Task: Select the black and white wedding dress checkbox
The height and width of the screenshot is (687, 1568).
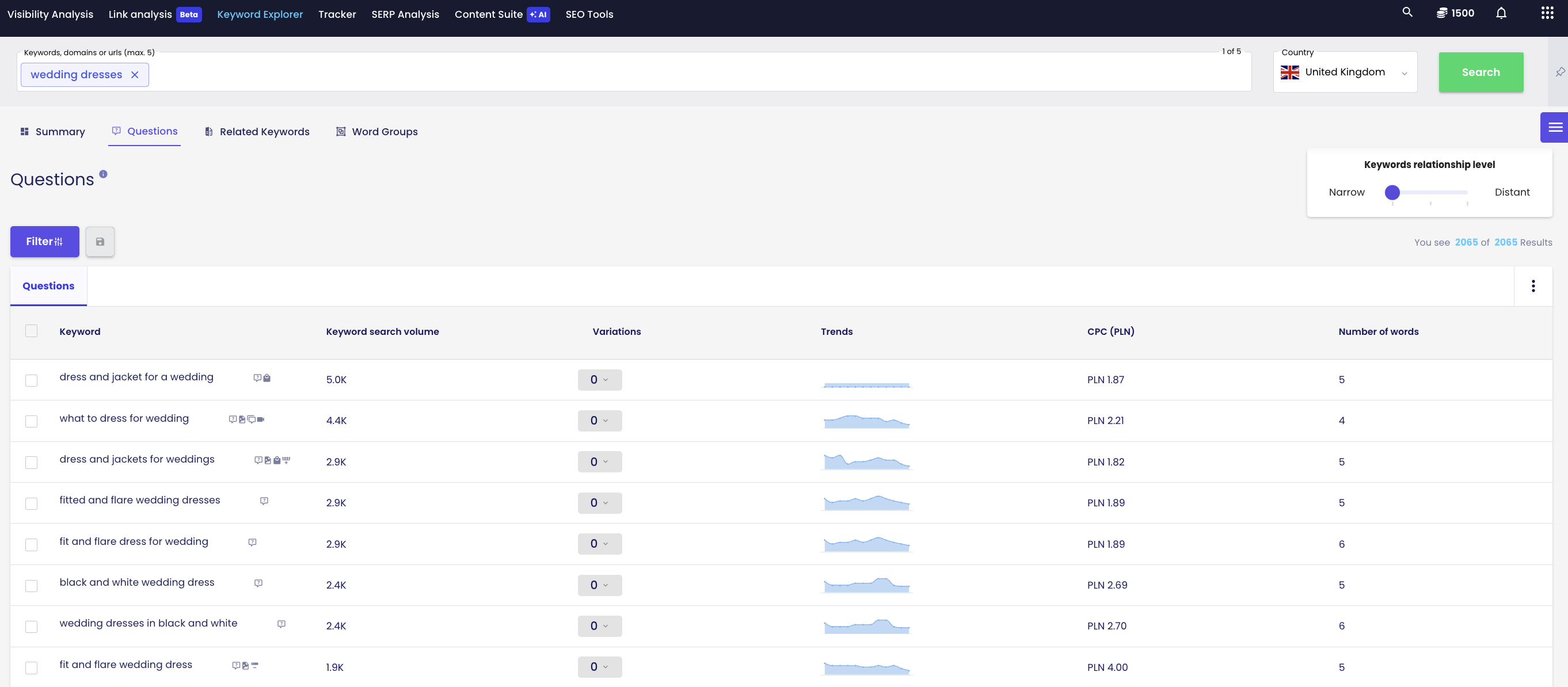Action: pos(32,585)
